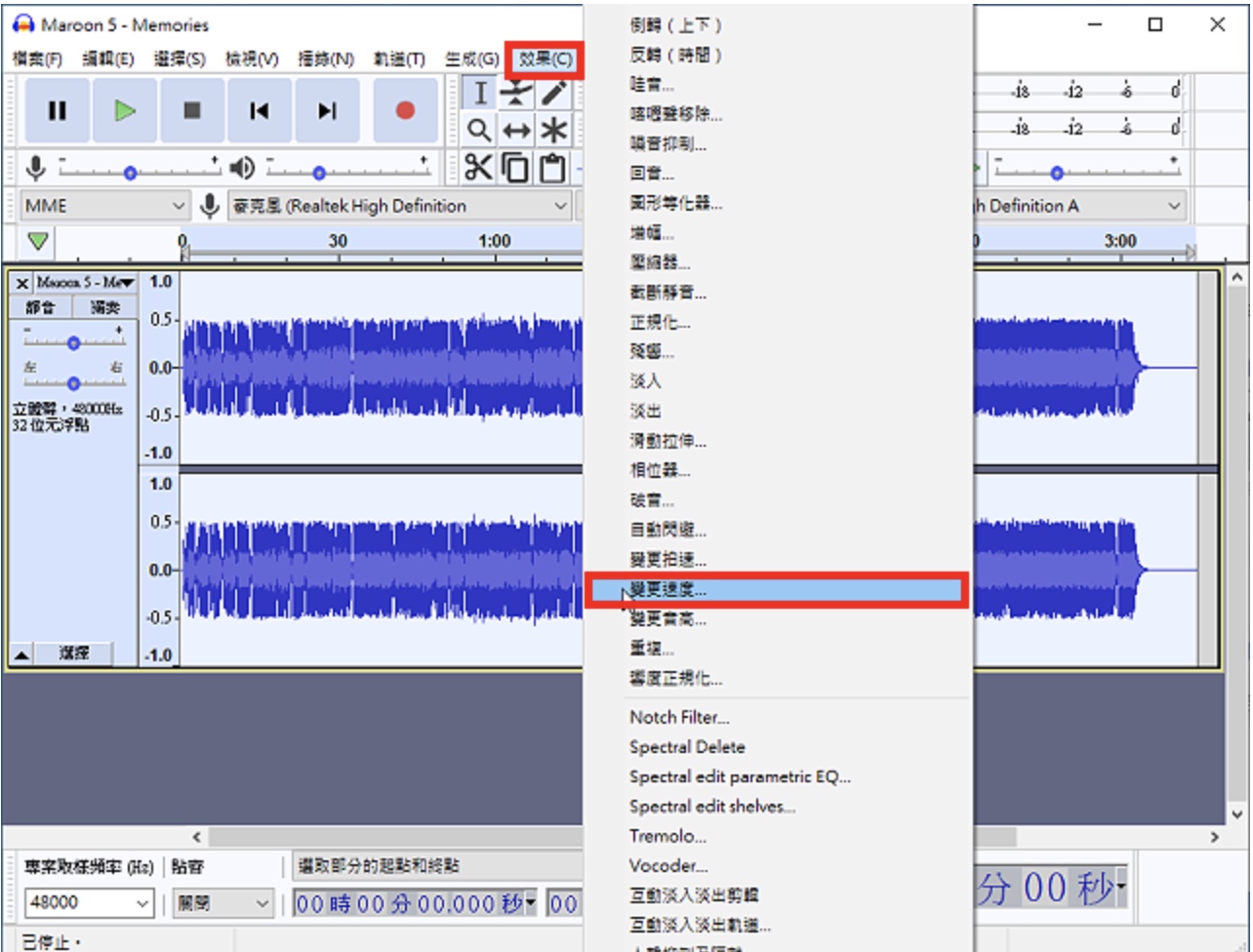
Task: Open the 生成(G) menu
Action: [x=472, y=59]
